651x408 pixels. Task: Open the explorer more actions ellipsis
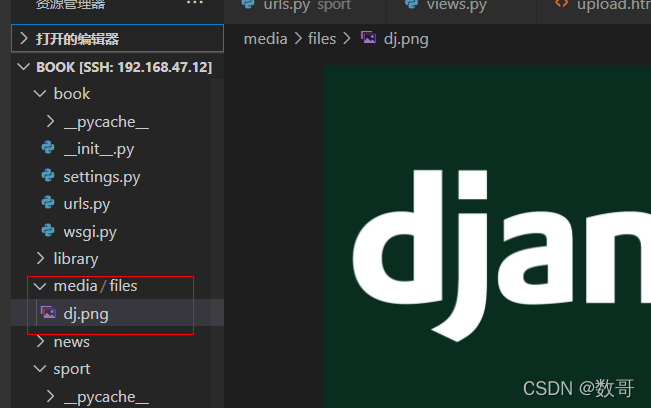195,3
